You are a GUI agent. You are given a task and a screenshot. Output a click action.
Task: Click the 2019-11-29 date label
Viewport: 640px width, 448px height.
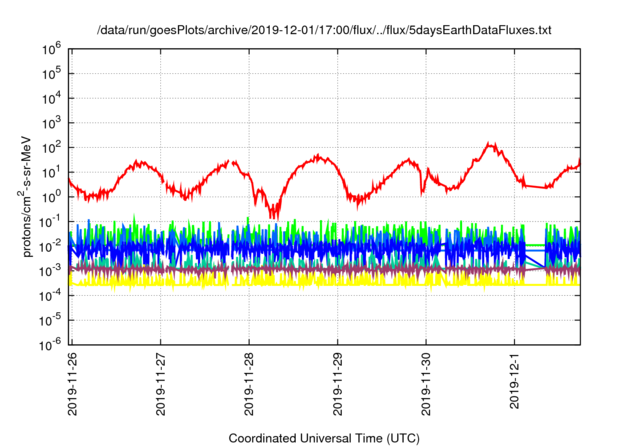[338, 384]
